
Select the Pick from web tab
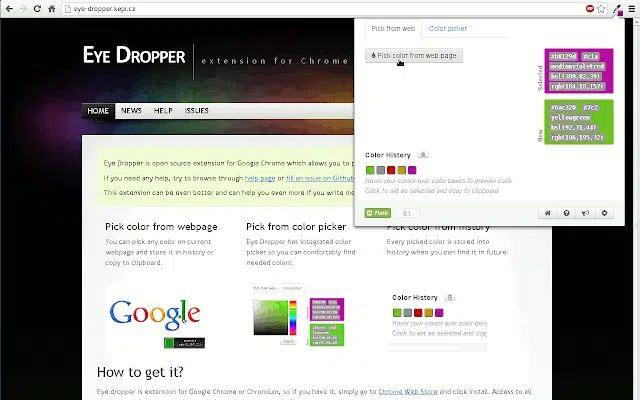(393, 29)
